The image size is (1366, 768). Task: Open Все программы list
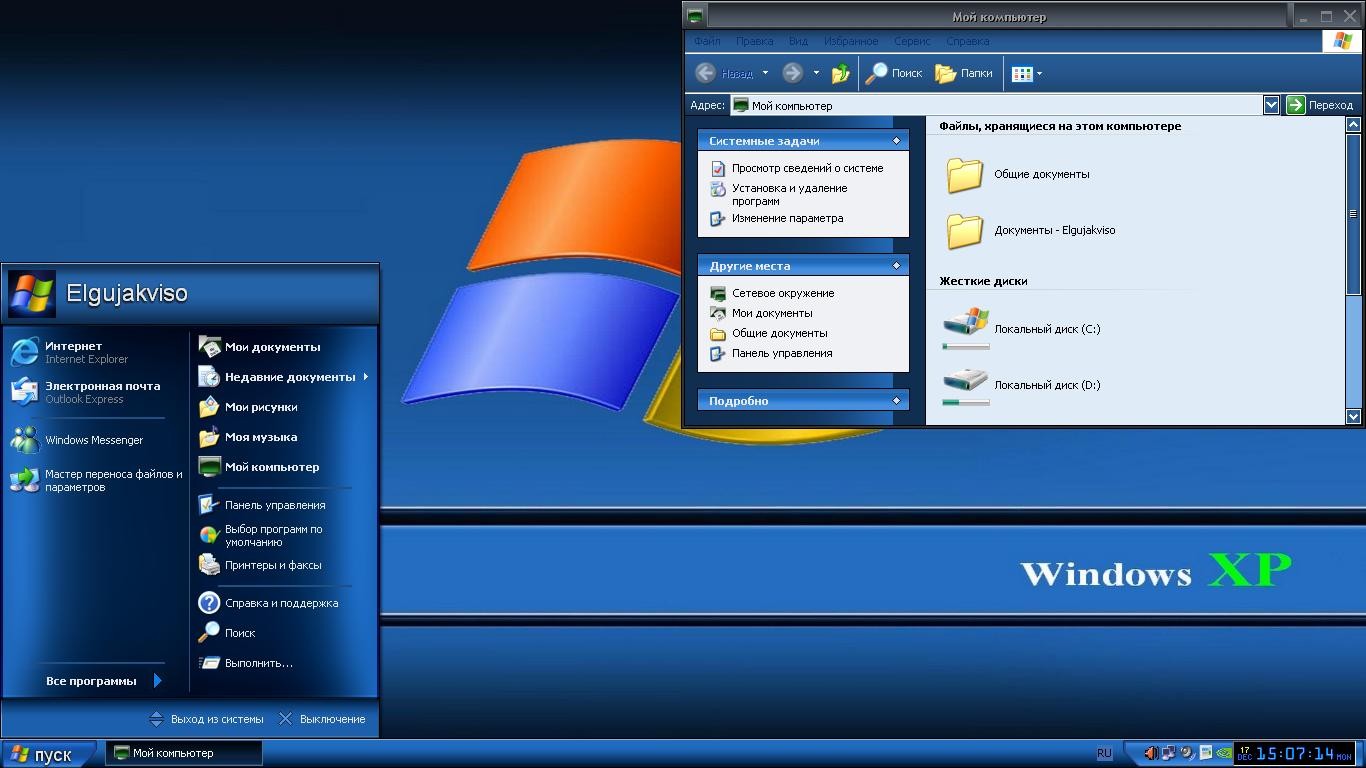click(x=103, y=681)
